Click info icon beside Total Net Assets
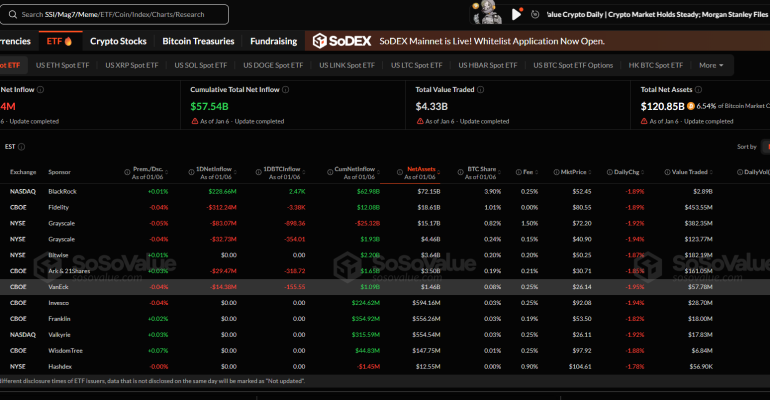This screenshot has height=400, width=770. [698, 90]
